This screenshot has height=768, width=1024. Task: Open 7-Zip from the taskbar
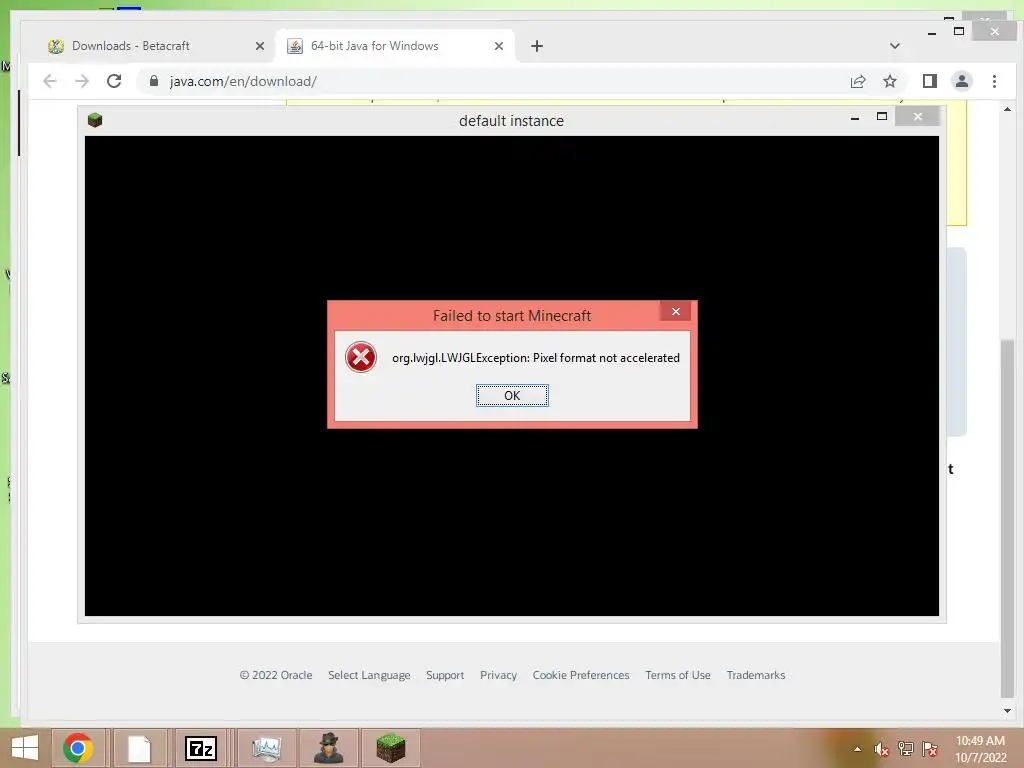(201, 748)
